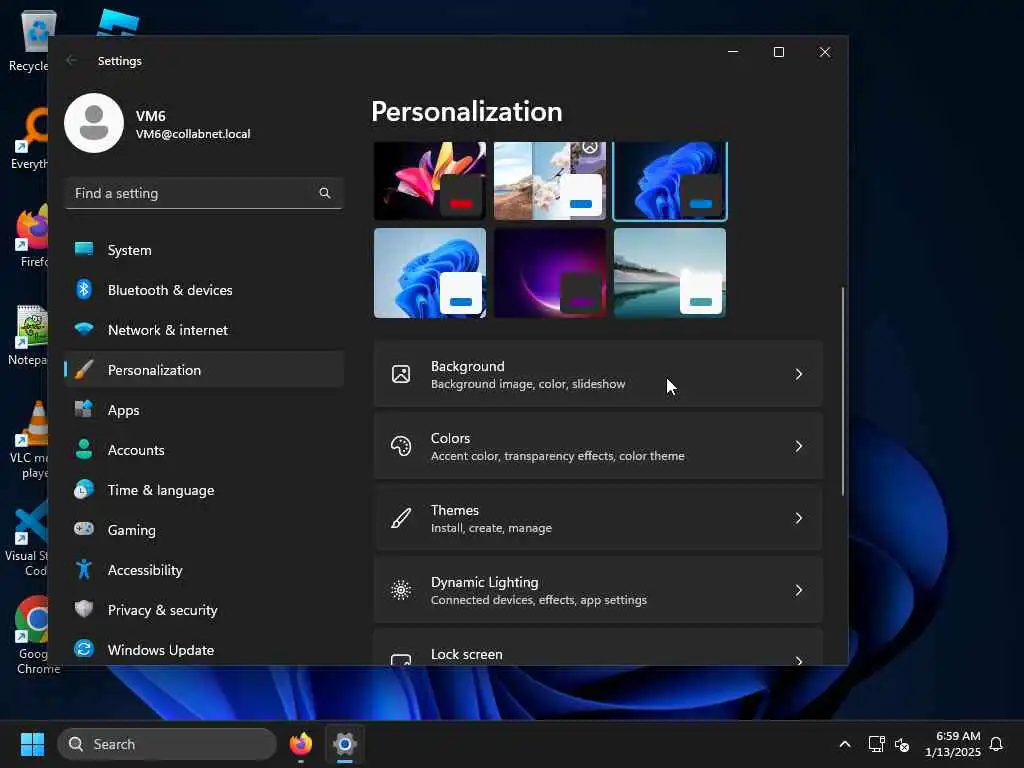The width and height of the screenshot is (1024, 768).
Task: Open the System settings category
Action: point(204,249)
